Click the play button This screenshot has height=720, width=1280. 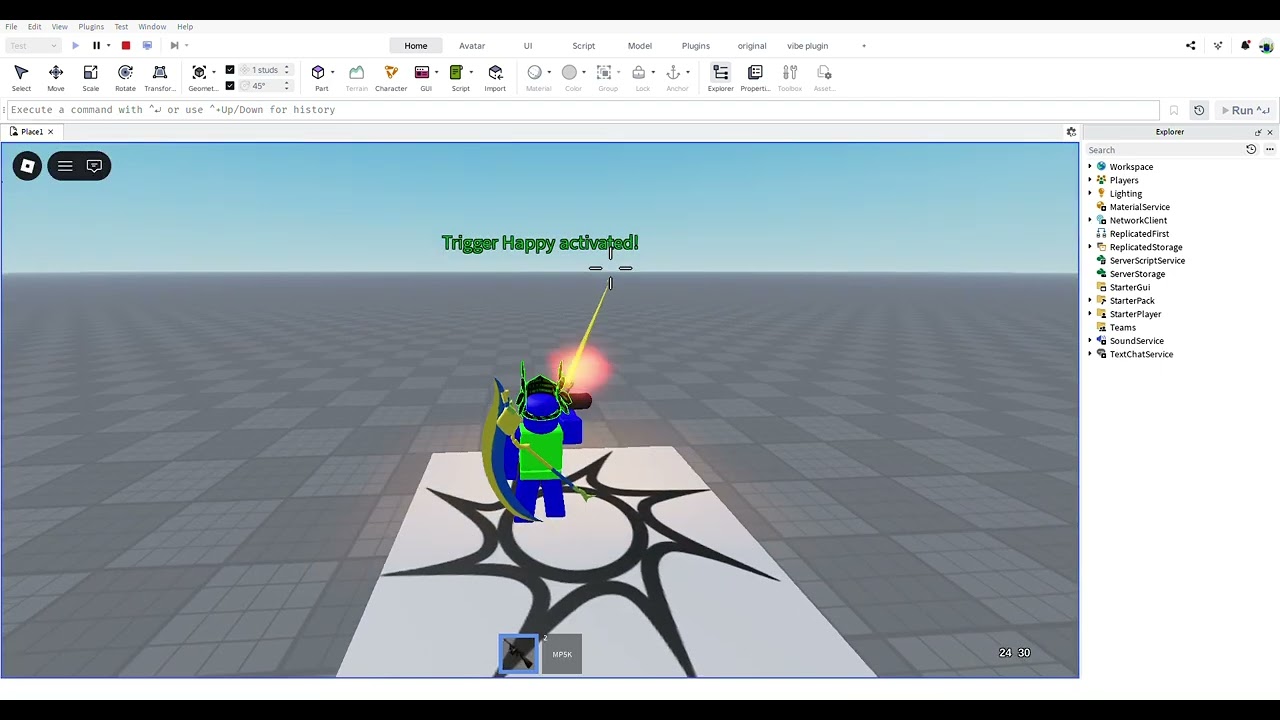(x=75, y=45)
